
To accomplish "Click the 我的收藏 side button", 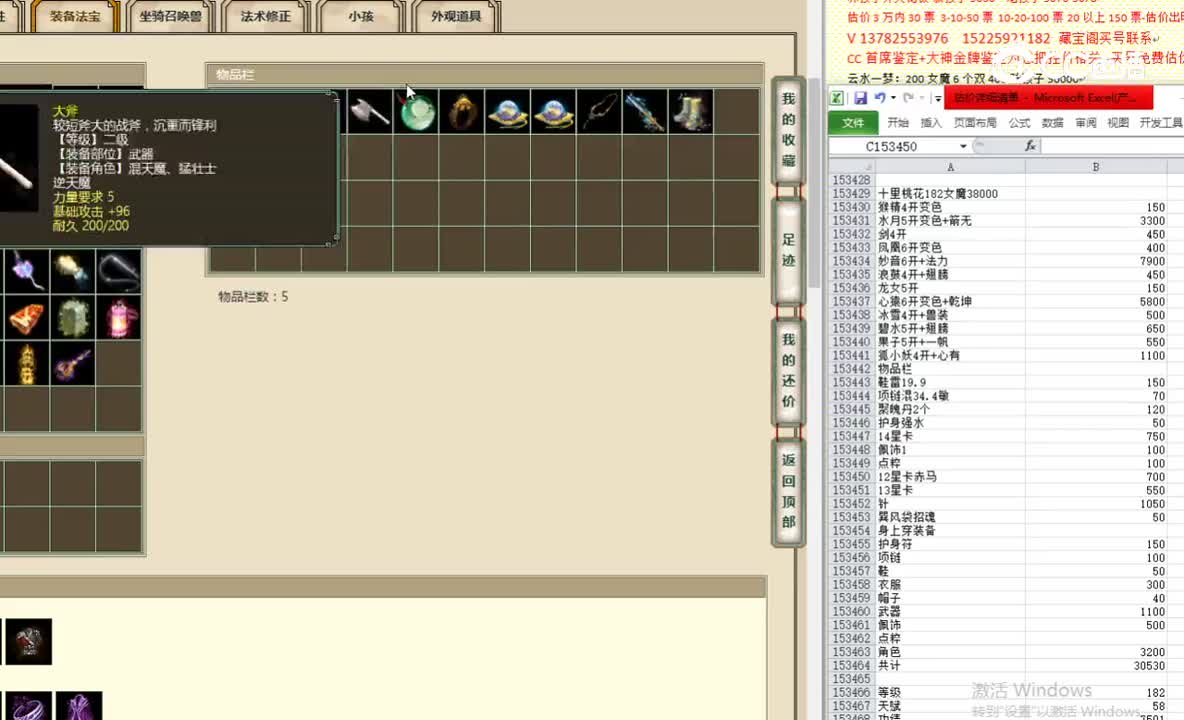I will tap(788, 130).
